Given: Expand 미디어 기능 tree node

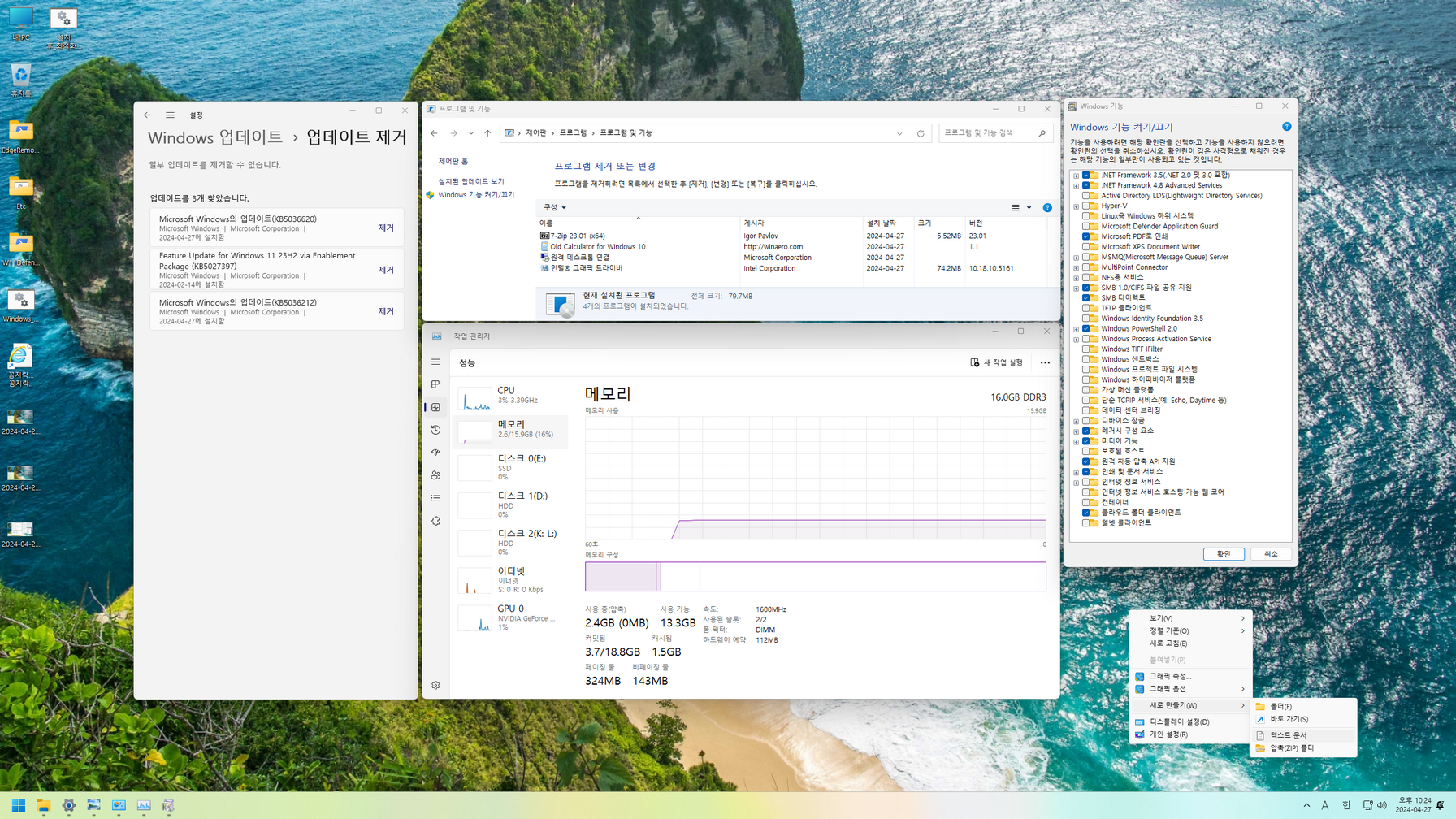Looking at the screenshot, I should point(1077,441).
